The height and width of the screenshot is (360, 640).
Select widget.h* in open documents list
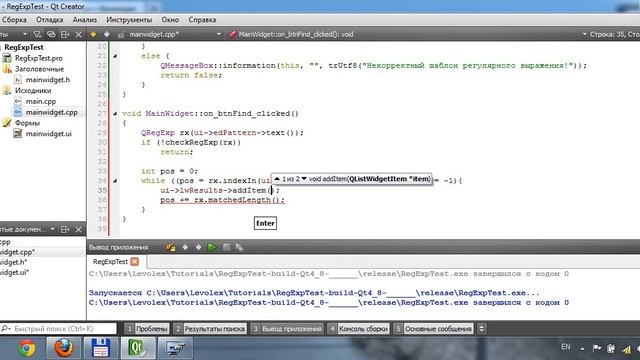pos(13,262)
